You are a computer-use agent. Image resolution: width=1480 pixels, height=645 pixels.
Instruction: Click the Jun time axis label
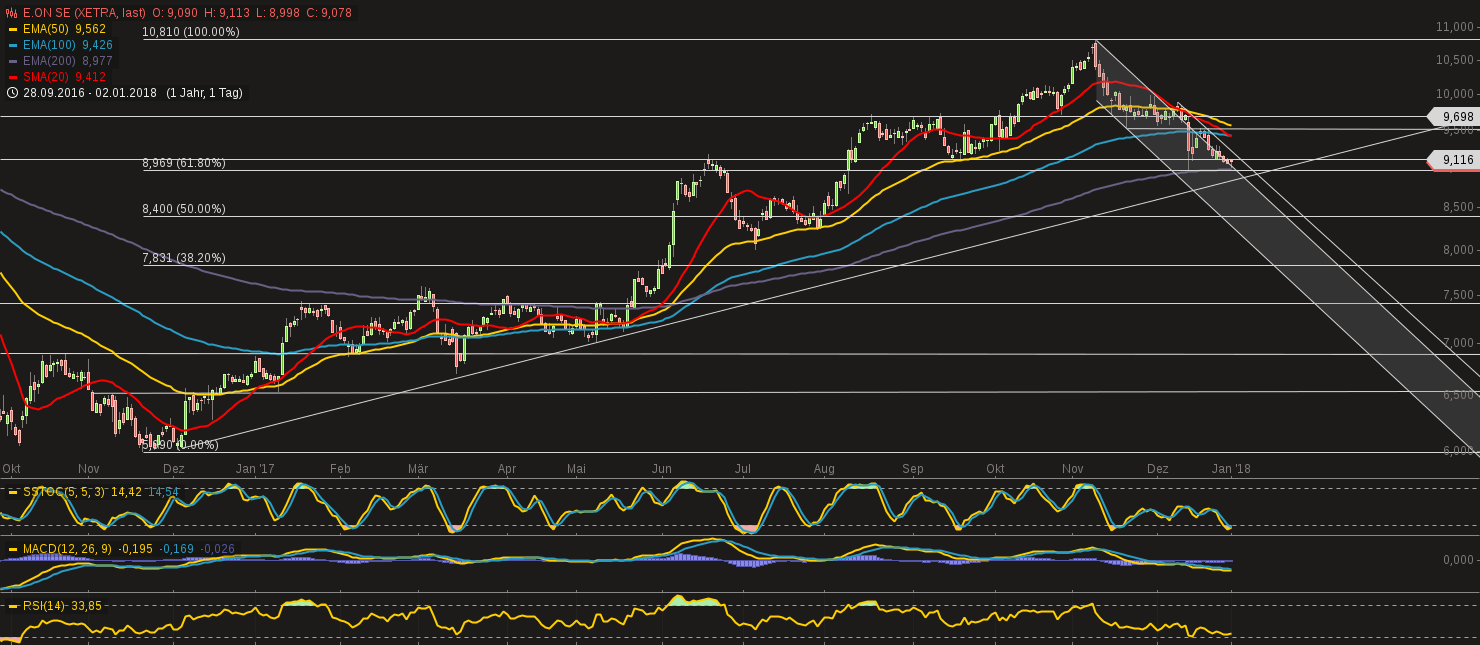pyautogui.click(x=662, y=468)
